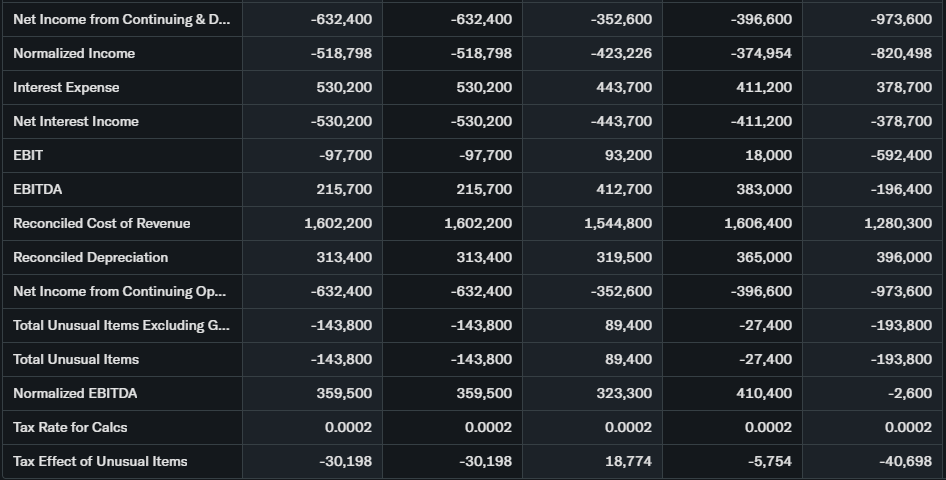Click the Net Income from Continuing & D... label
946x480 pixels.
[x=120, y=19]
